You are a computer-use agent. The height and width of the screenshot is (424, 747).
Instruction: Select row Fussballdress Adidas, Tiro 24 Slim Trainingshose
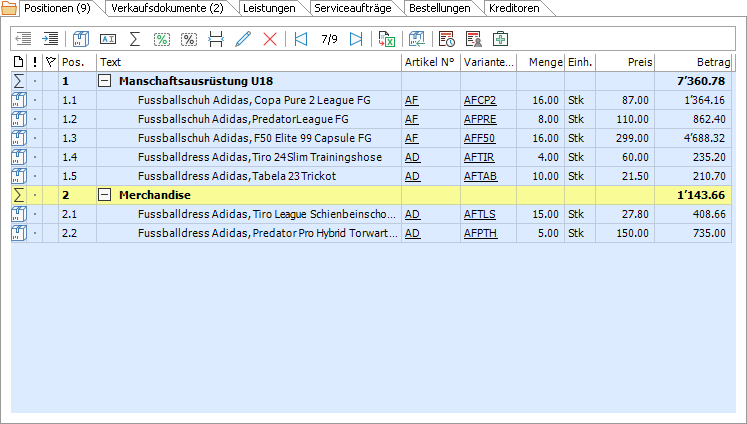pyautogui.click(x=371, y=157)
